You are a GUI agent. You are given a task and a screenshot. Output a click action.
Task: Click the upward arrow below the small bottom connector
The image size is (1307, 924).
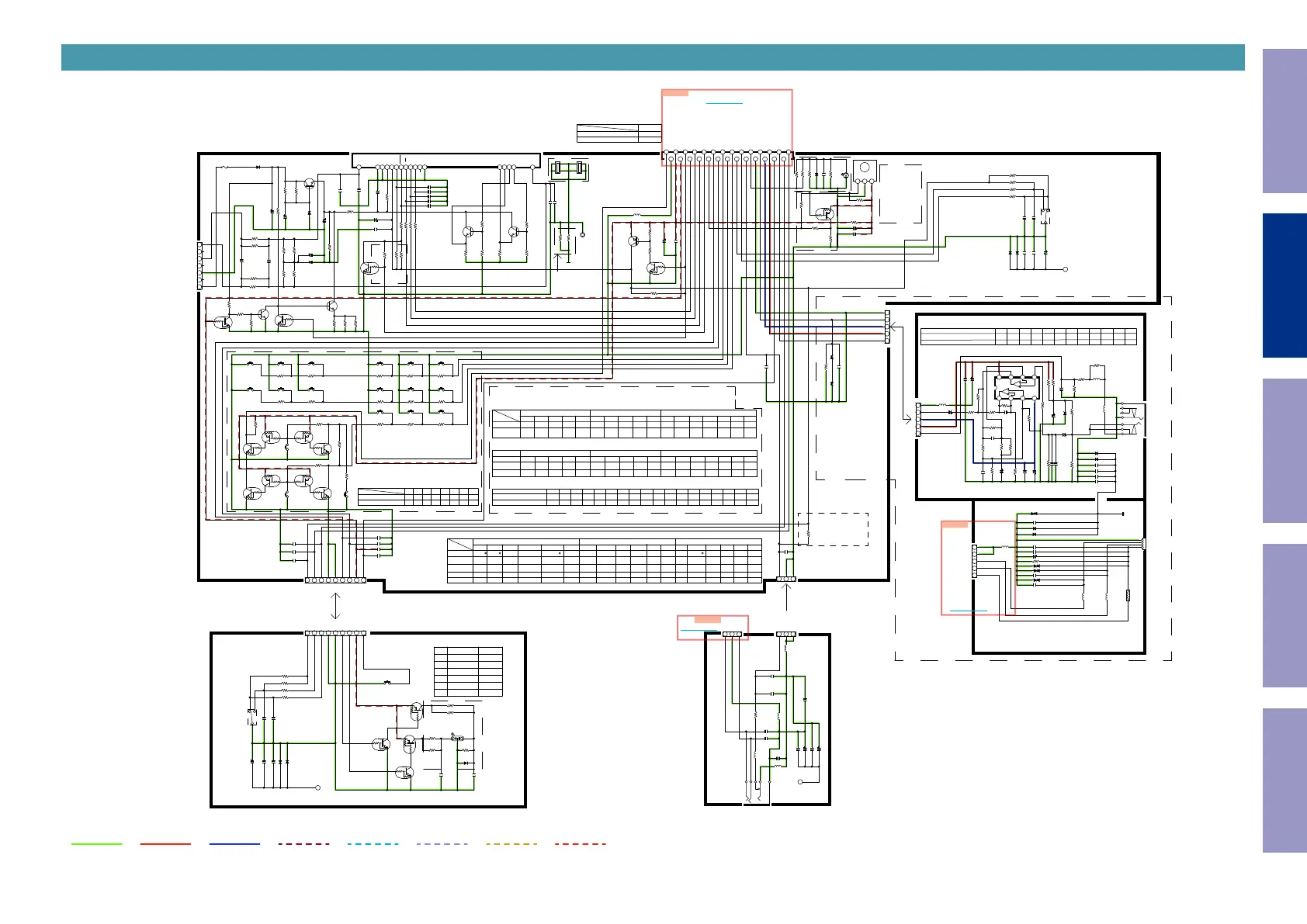click(787, 597)
